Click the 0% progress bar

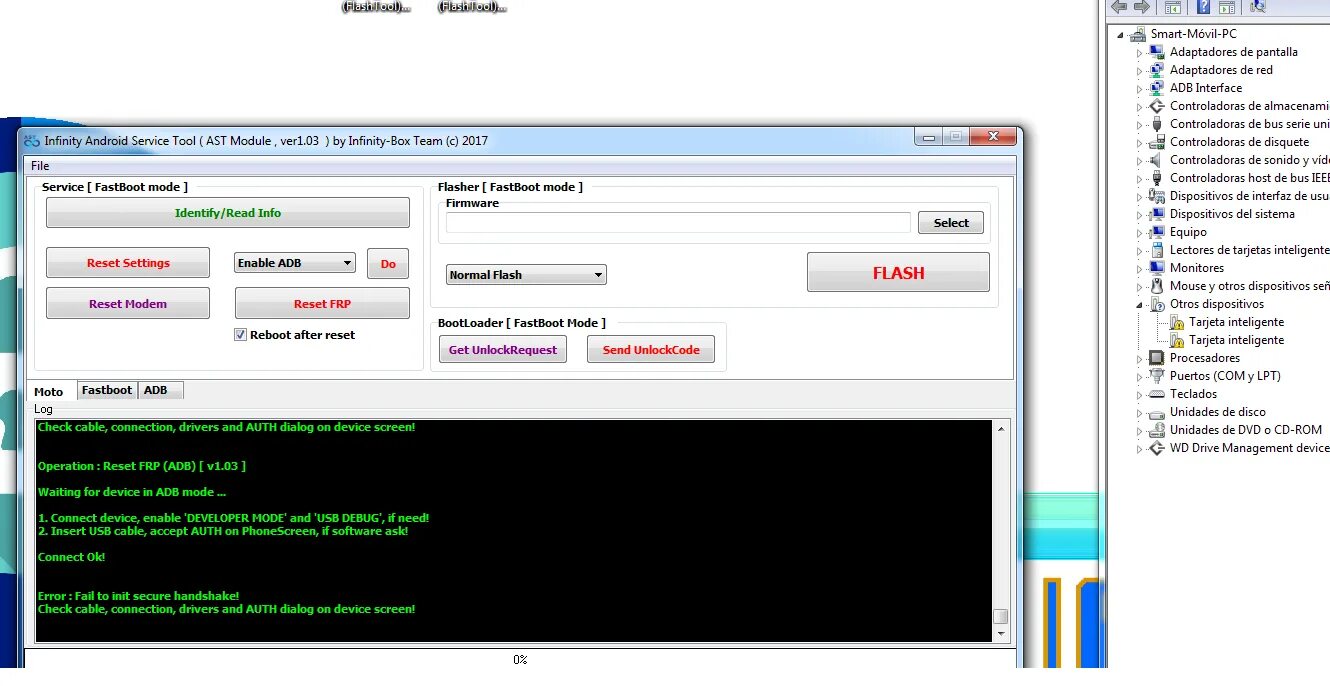(x=520, y=660)
